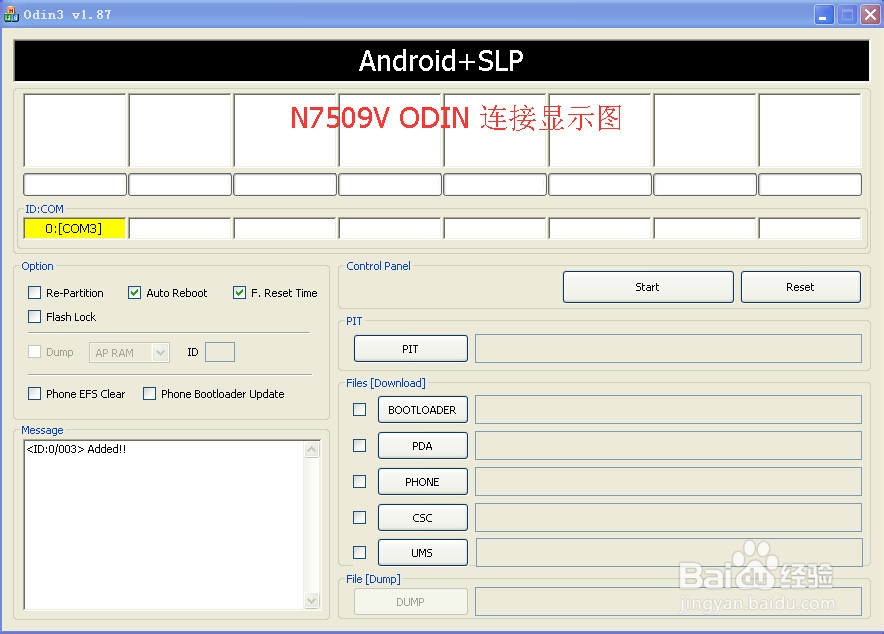Screen dimensions: 884x634
Task: Click the Android+SLP banner
Action: click(441, 61)
